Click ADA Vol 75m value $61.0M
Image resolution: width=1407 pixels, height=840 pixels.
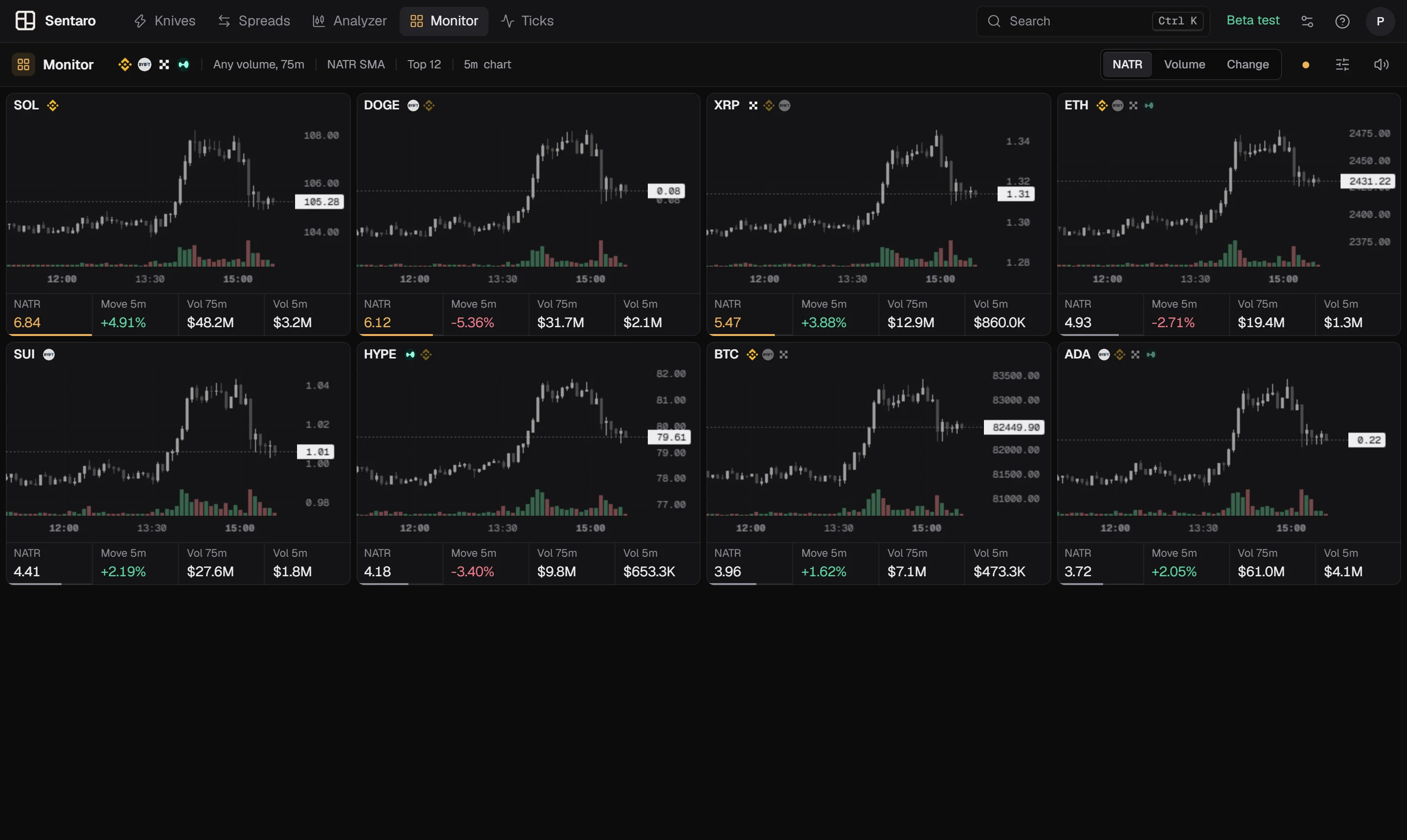click(1260, 571)
